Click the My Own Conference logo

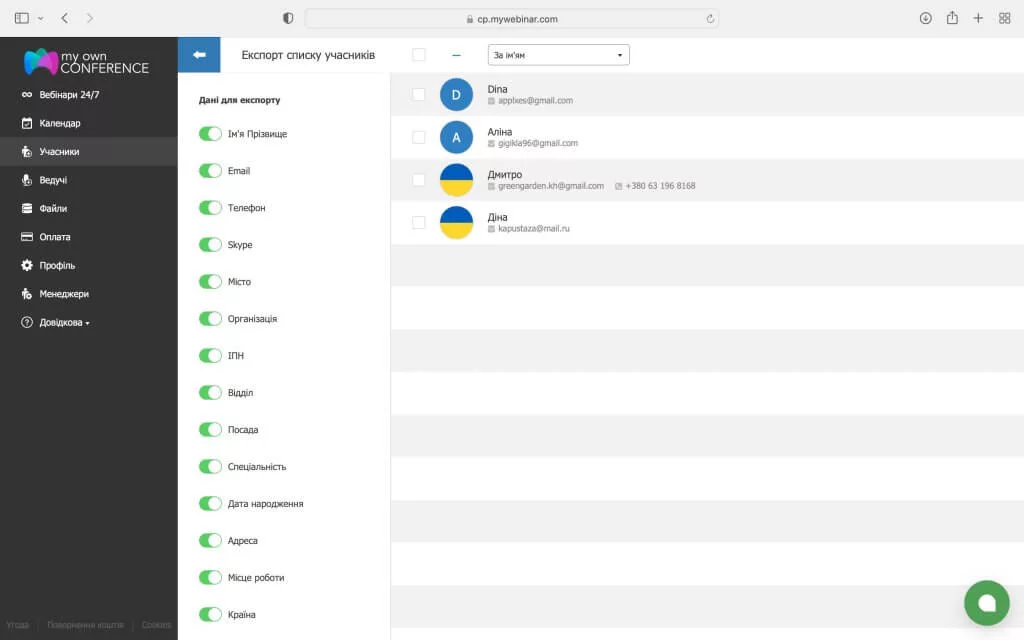tap(87, 61)
